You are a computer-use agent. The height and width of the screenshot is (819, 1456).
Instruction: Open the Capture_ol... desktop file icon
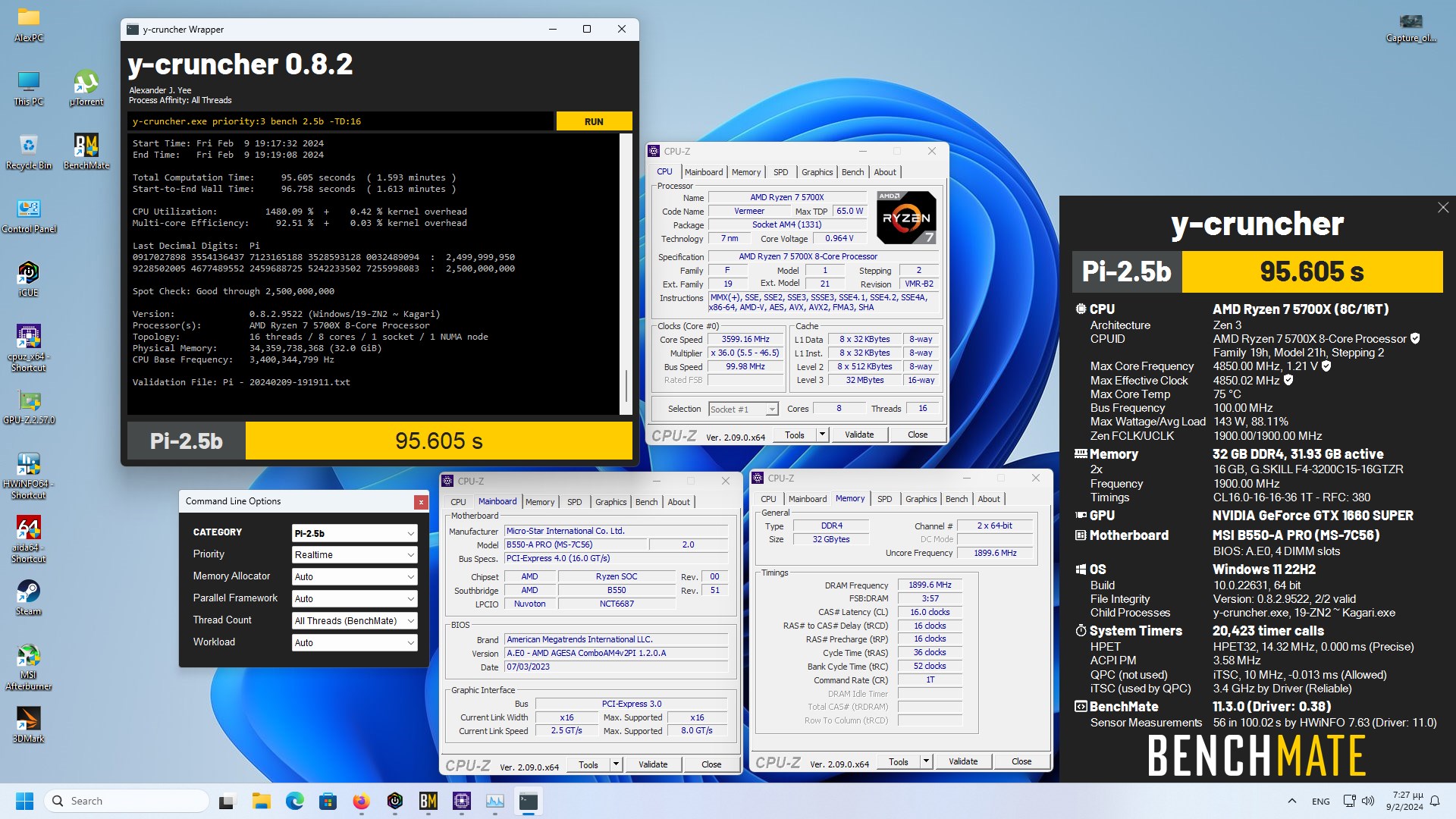(1410, 27)
